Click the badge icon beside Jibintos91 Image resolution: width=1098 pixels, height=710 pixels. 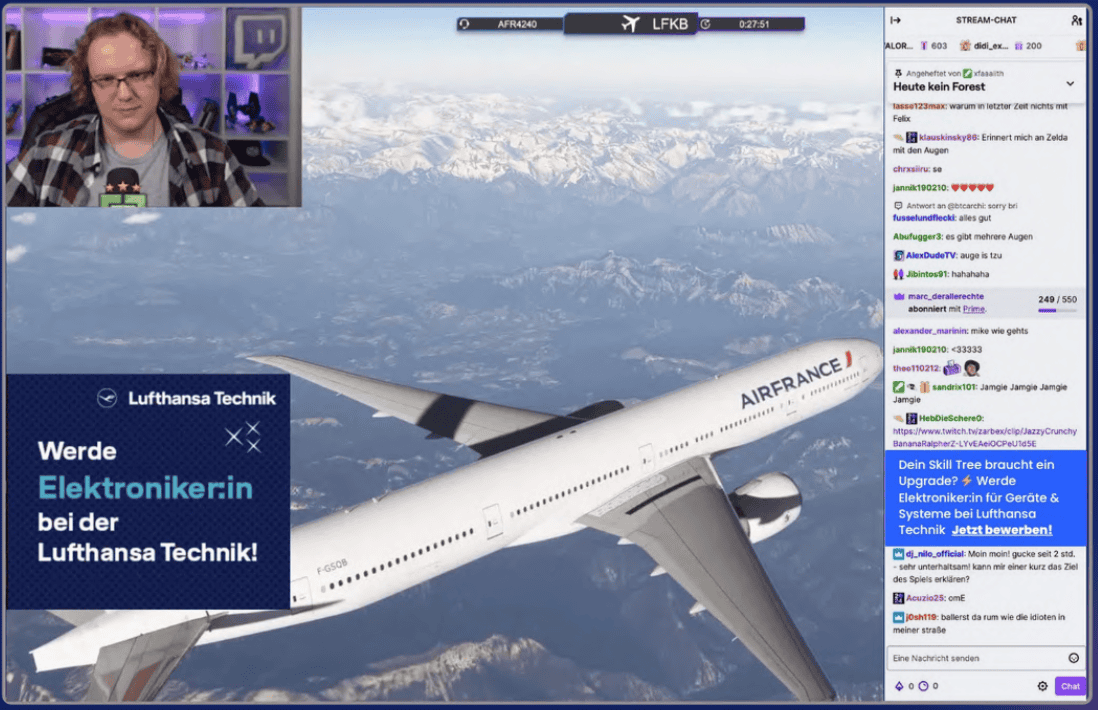(898, 274)
